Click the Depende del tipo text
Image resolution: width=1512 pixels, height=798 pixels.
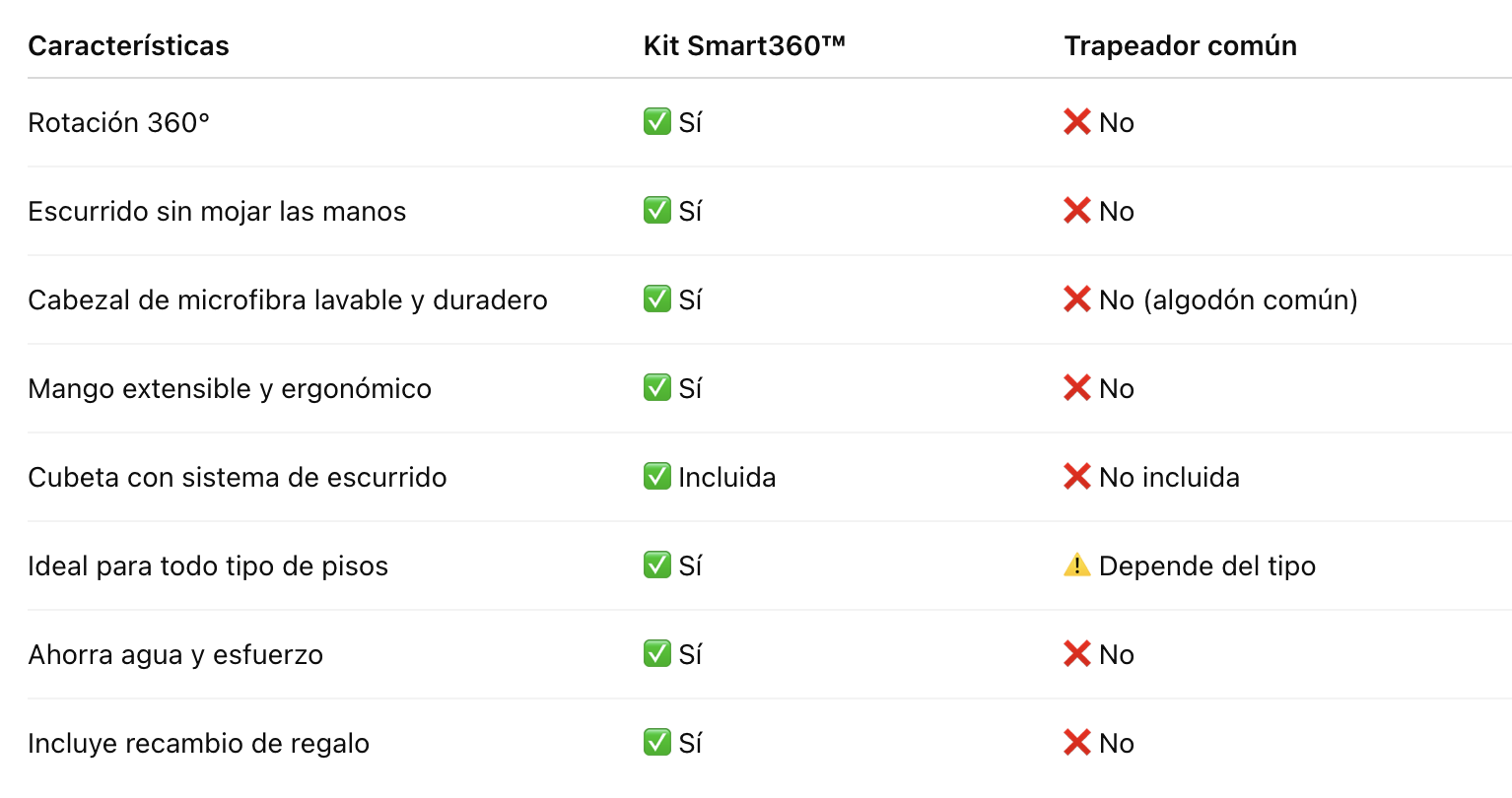click(1207, 565)
